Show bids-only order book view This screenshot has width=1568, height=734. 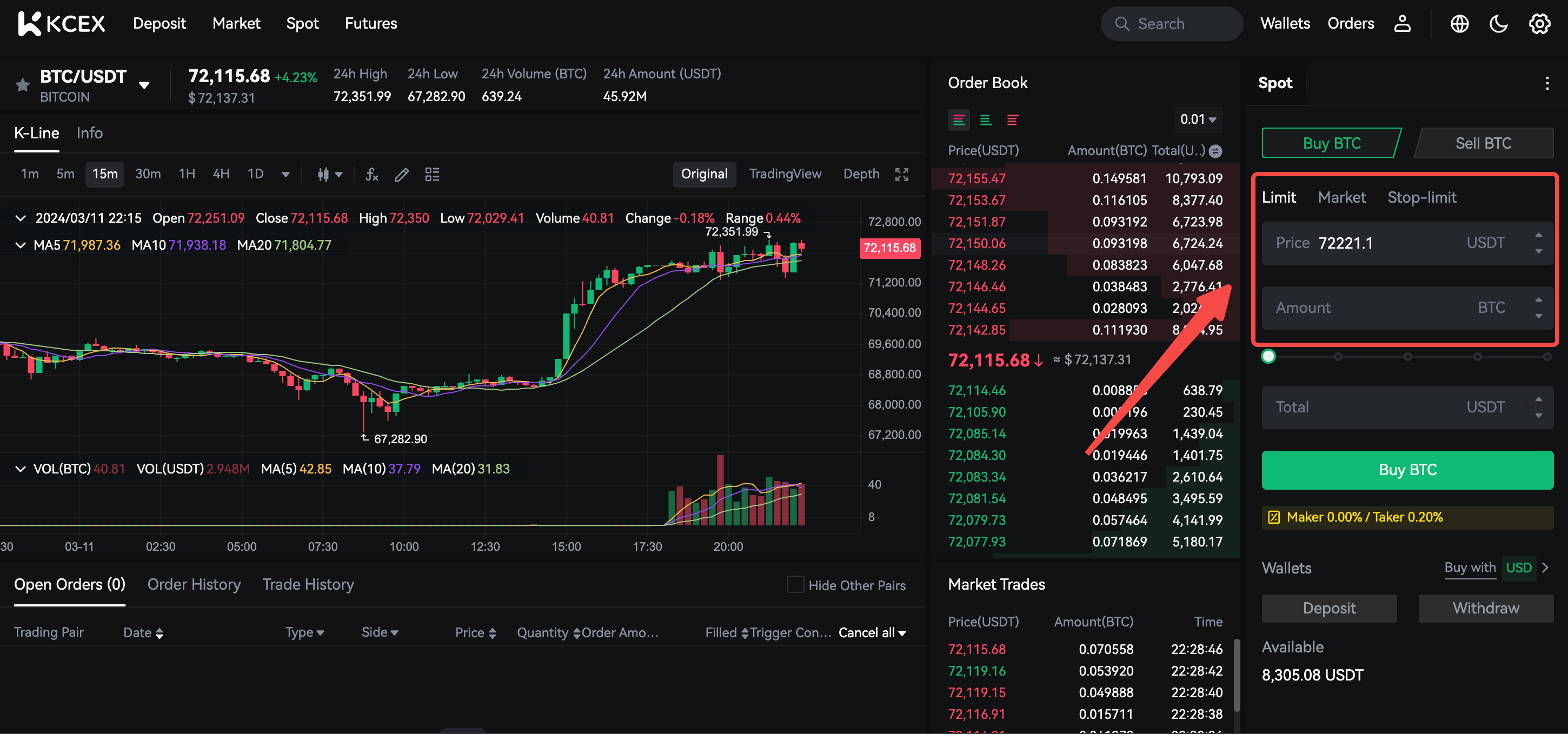[986, 120]
